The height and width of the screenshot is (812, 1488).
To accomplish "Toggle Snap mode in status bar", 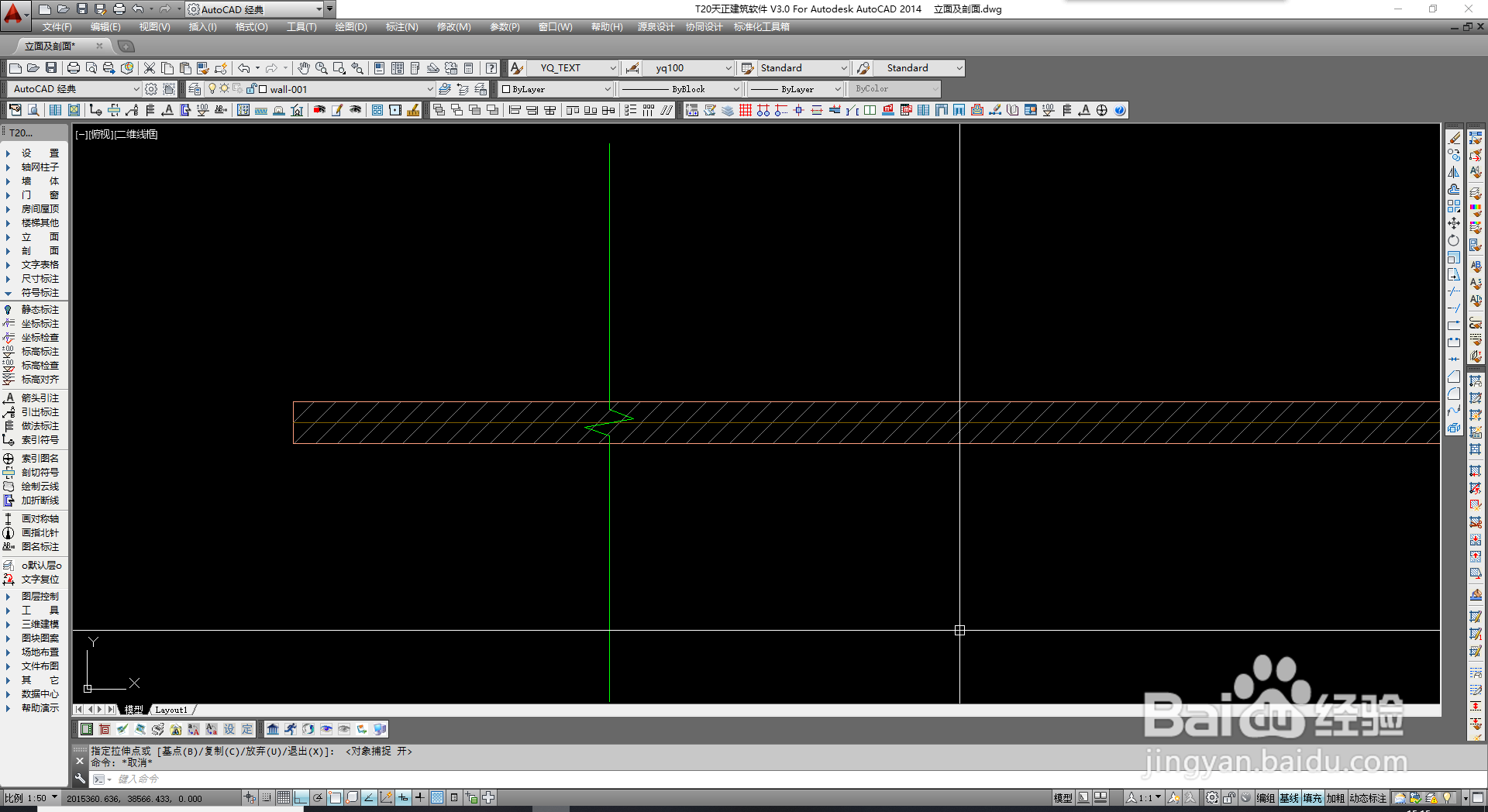I will click(267, 797).
